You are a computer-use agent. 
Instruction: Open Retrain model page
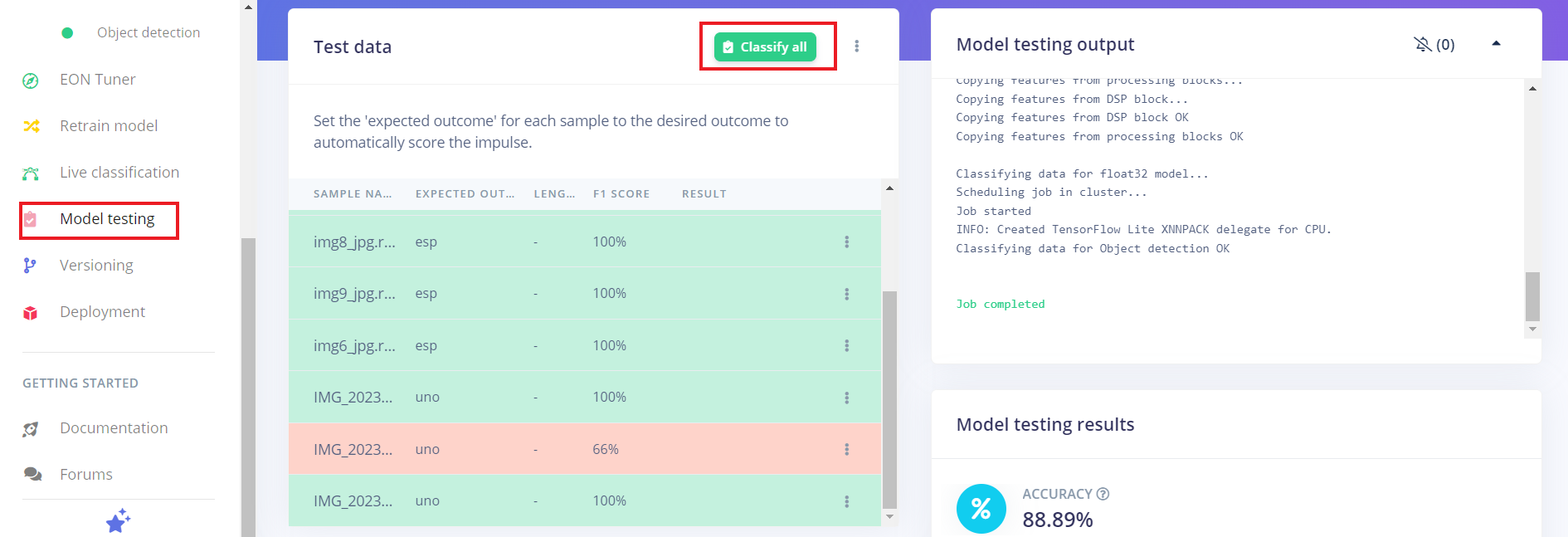[x=109, y=126]
